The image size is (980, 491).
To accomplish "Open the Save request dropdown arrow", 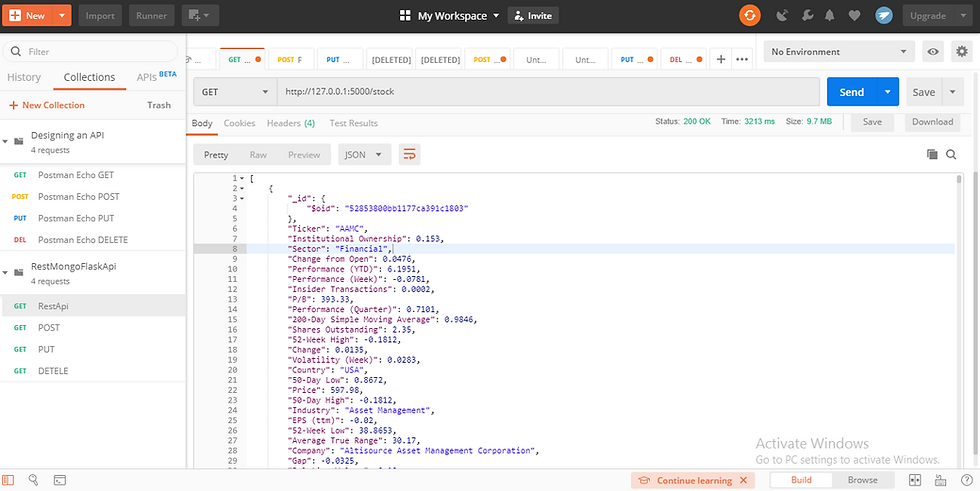I will pos(952,92).
